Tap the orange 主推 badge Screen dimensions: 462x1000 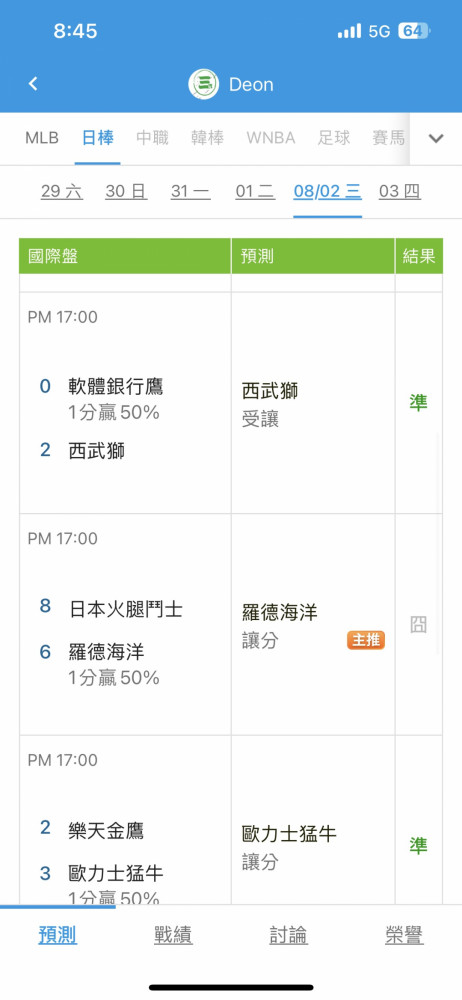pyautogui.click(x=366, y=640)
